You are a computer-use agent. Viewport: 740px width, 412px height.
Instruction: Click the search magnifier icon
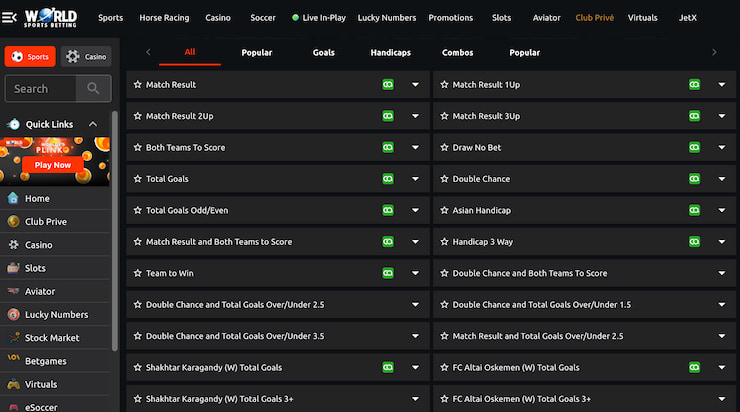pos(93,88)
